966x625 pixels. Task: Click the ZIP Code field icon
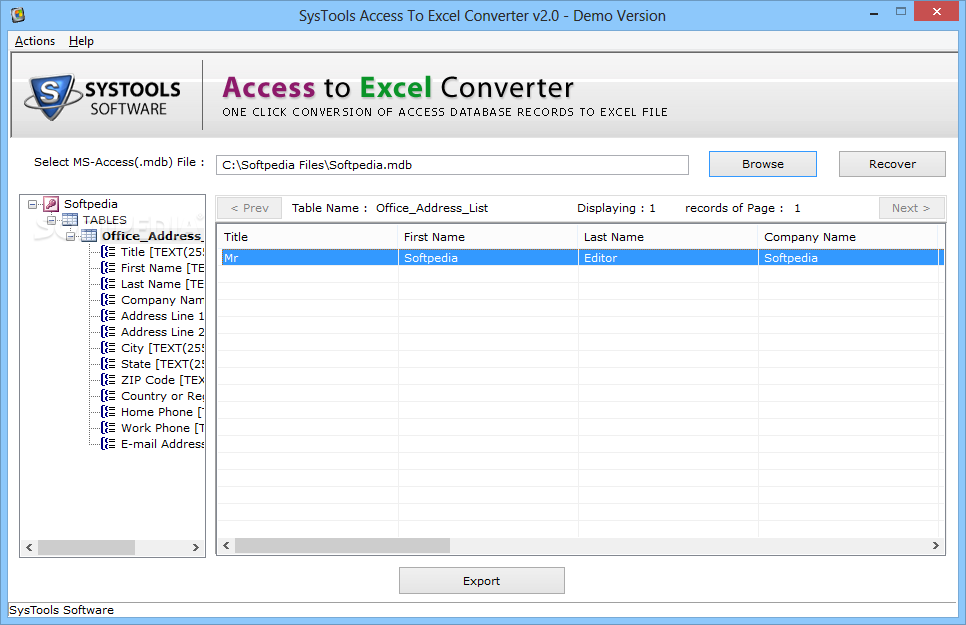(108, 380)
